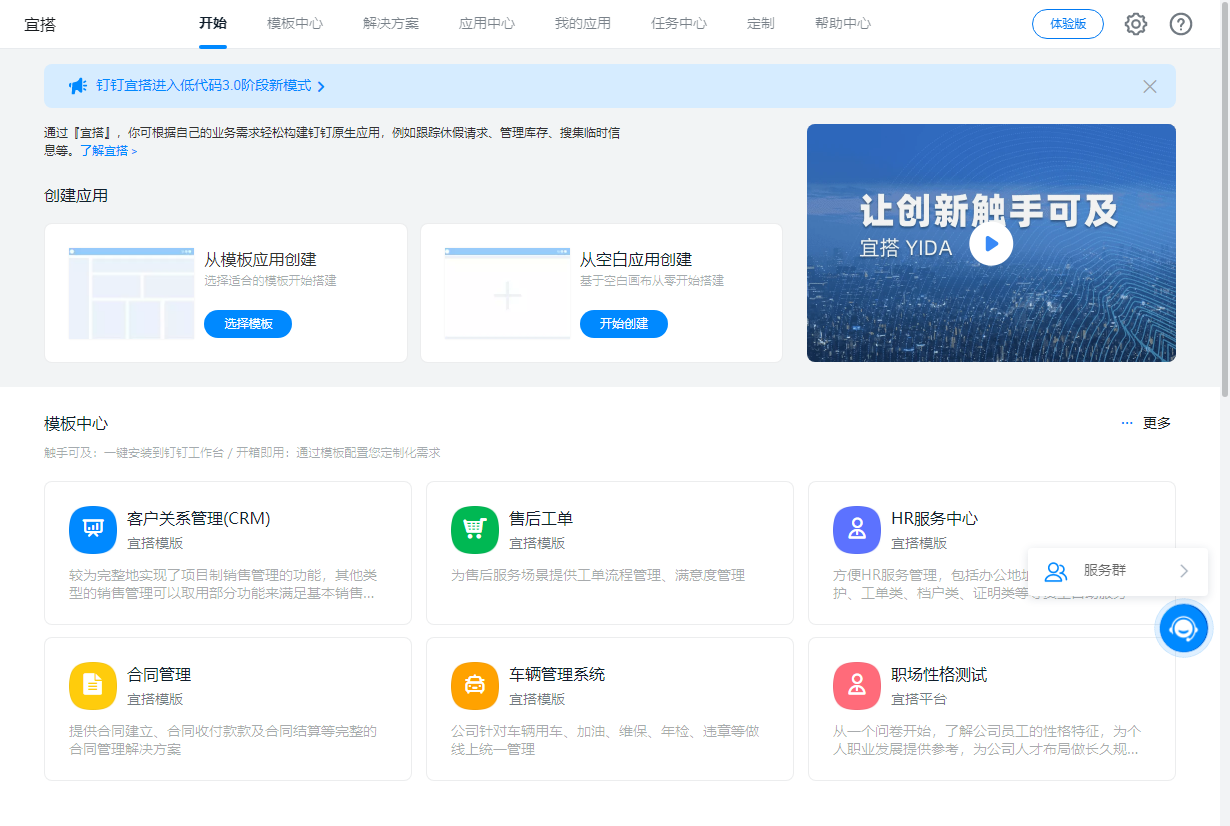This screenshot has width=1230, height=826.
Task: Close the blue announcement banner
Action: coord(1150,86)
